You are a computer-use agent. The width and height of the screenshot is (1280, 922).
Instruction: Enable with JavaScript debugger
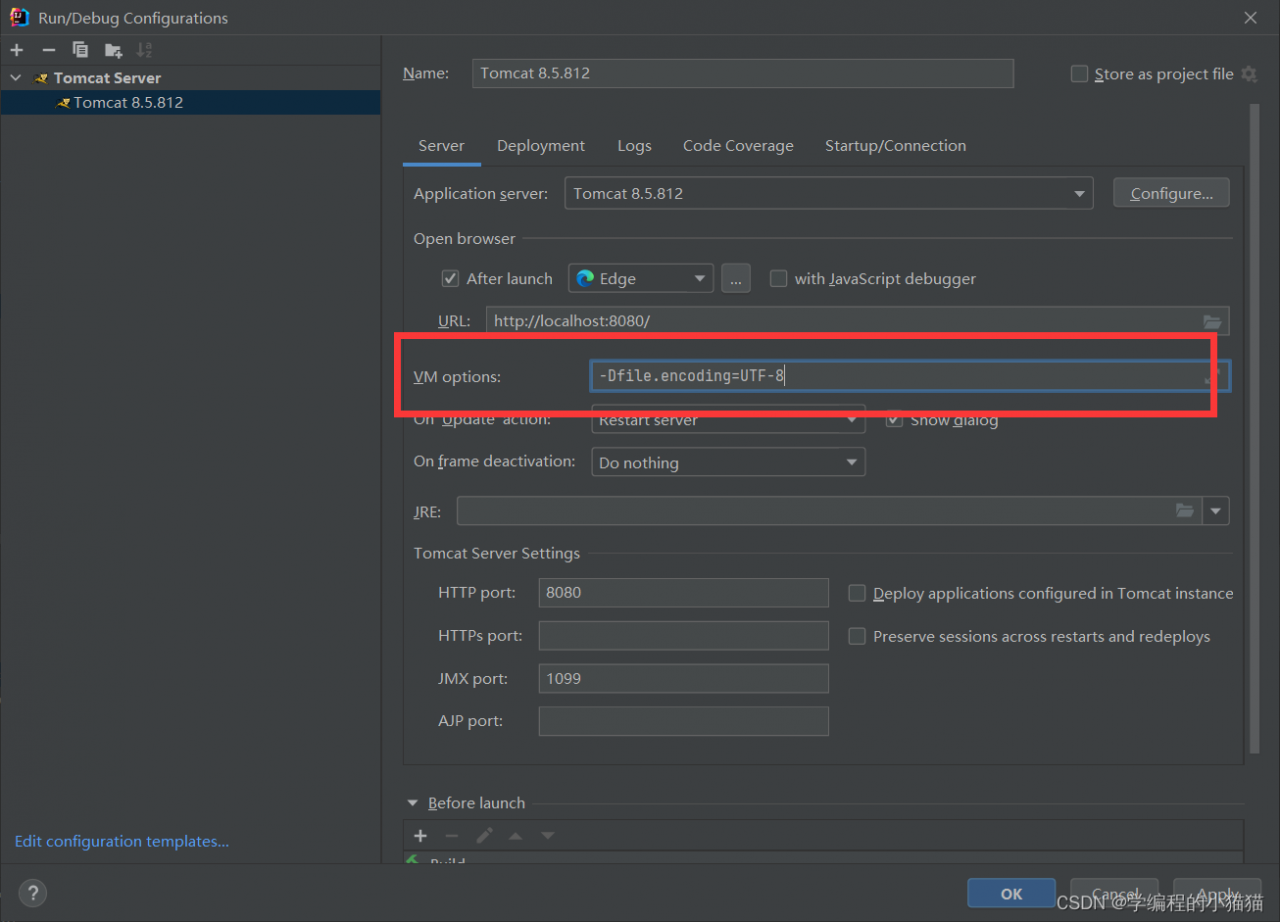pos(778,278)
